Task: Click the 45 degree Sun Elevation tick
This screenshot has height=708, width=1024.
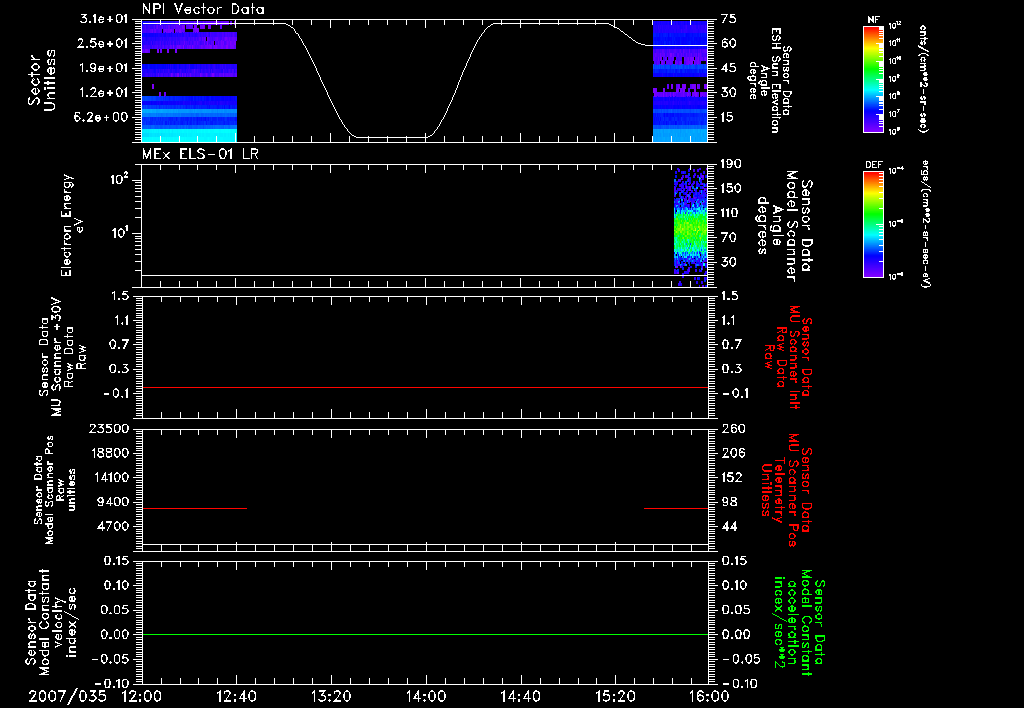Action: pyautogui.click(x=729, y=68)
